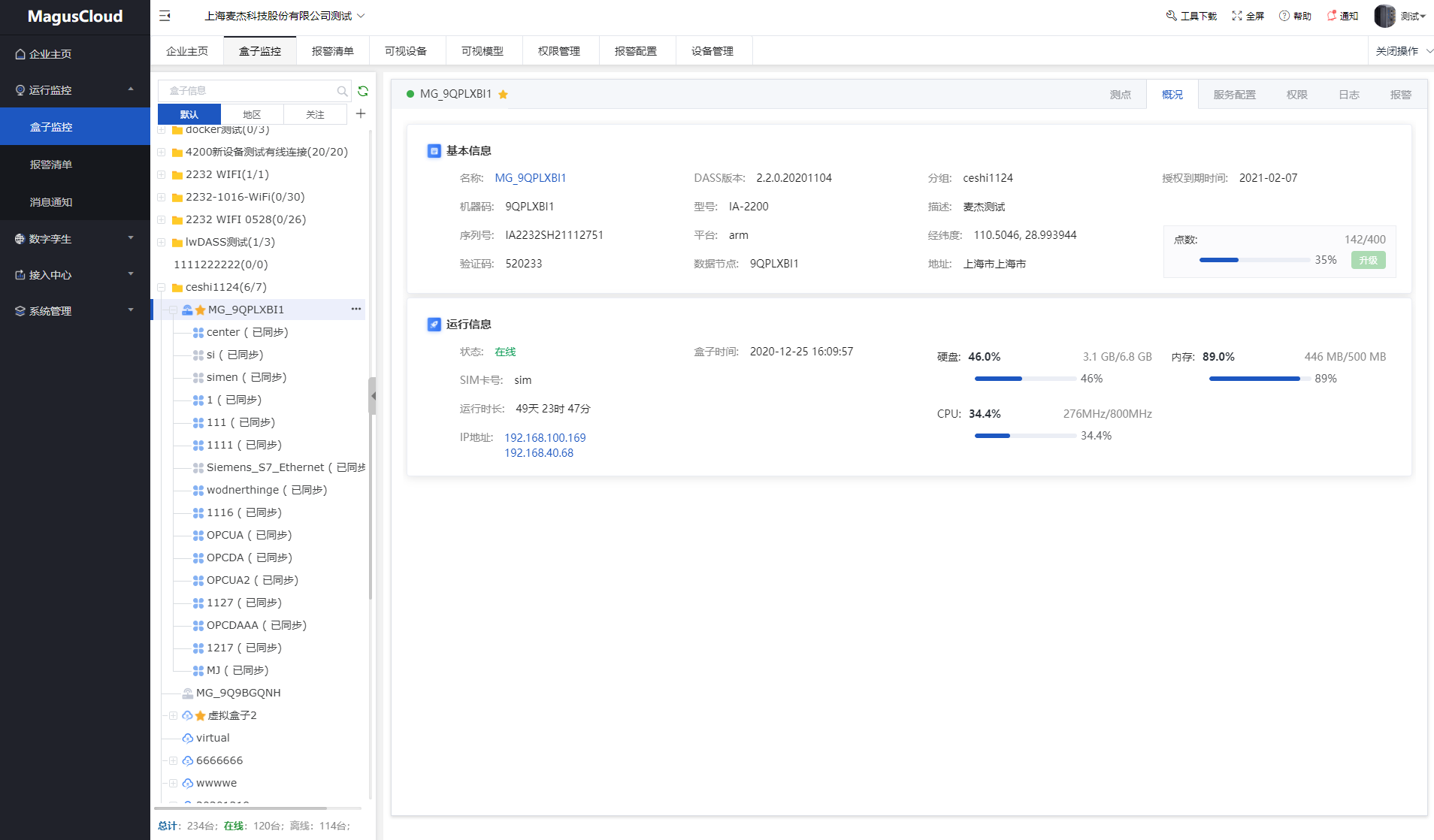Screen dimensions: 1434x840
Task: Collapse the MG_9QPLXBI1 tree node
Action: (173, 310)
